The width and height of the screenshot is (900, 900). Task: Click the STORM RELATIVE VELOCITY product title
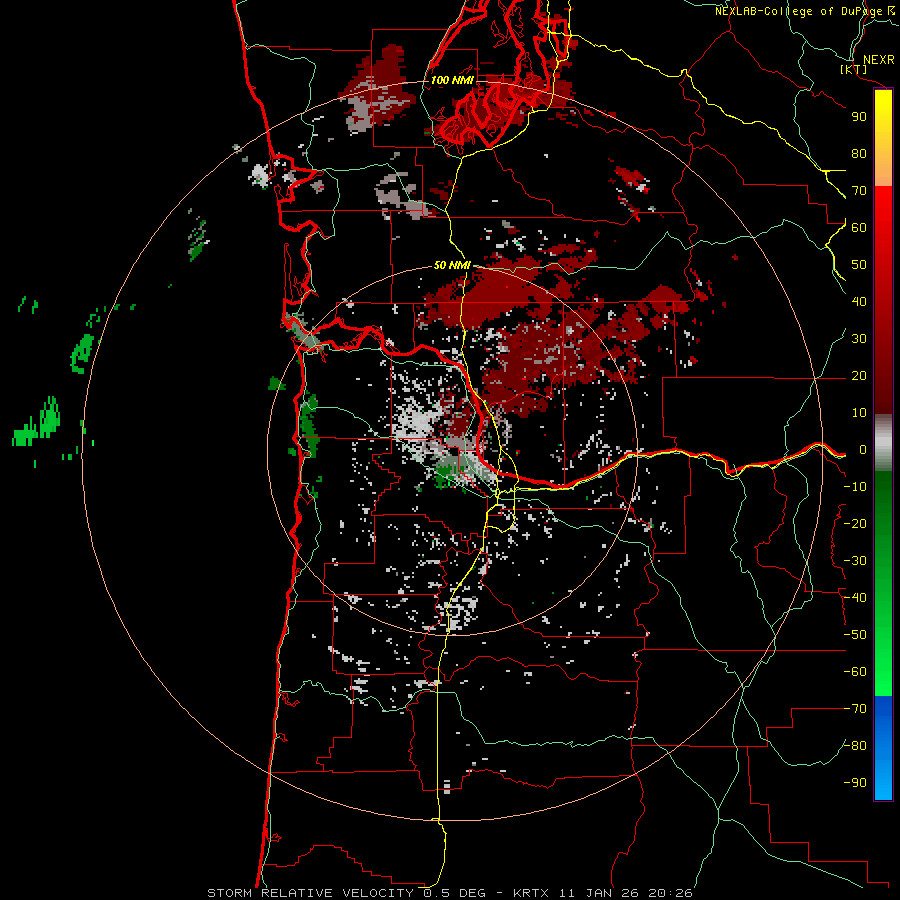tap(310, 893)
